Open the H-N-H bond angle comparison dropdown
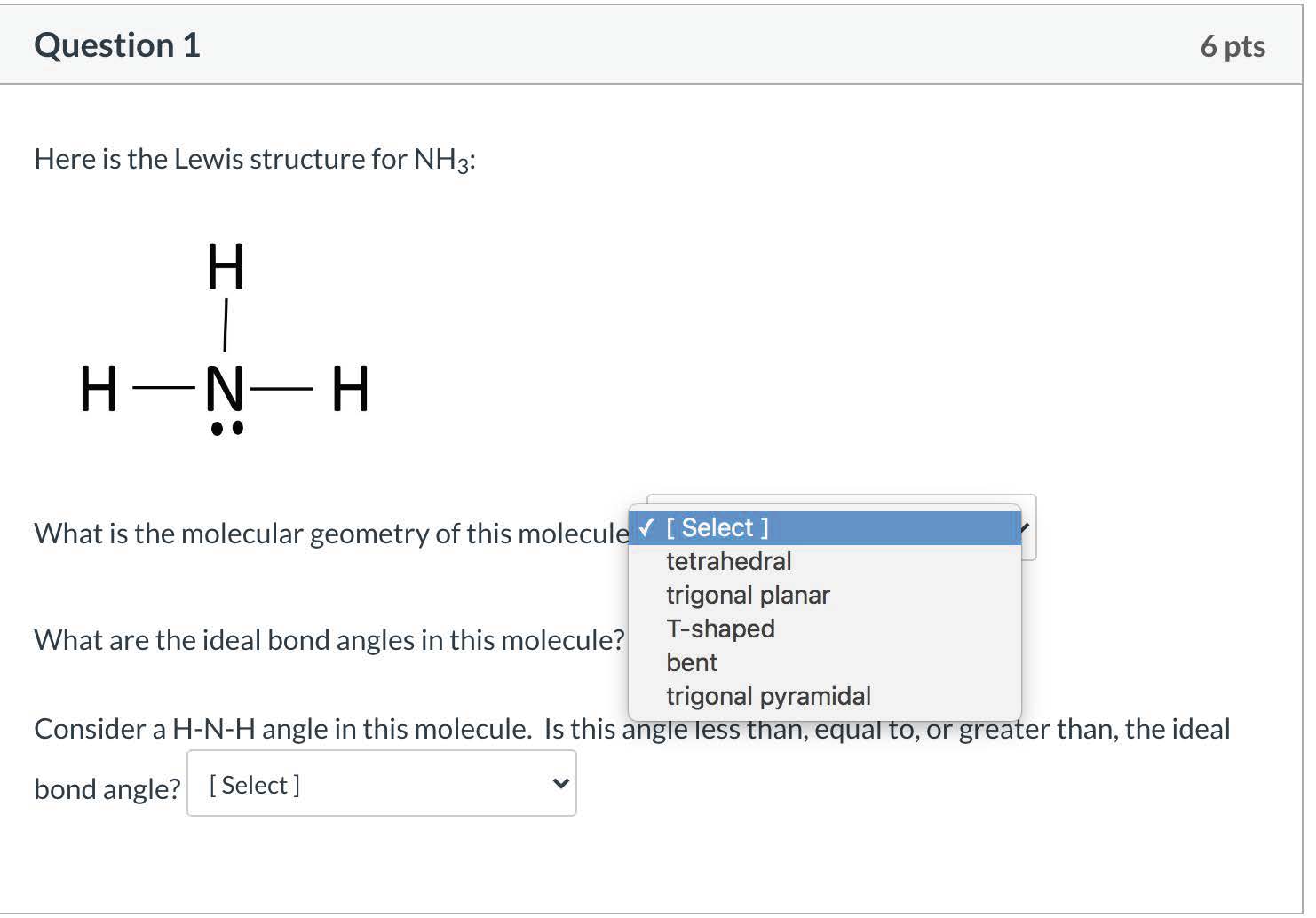The height and width of the screenshot is (918, 1316). [x=381, y=785]
